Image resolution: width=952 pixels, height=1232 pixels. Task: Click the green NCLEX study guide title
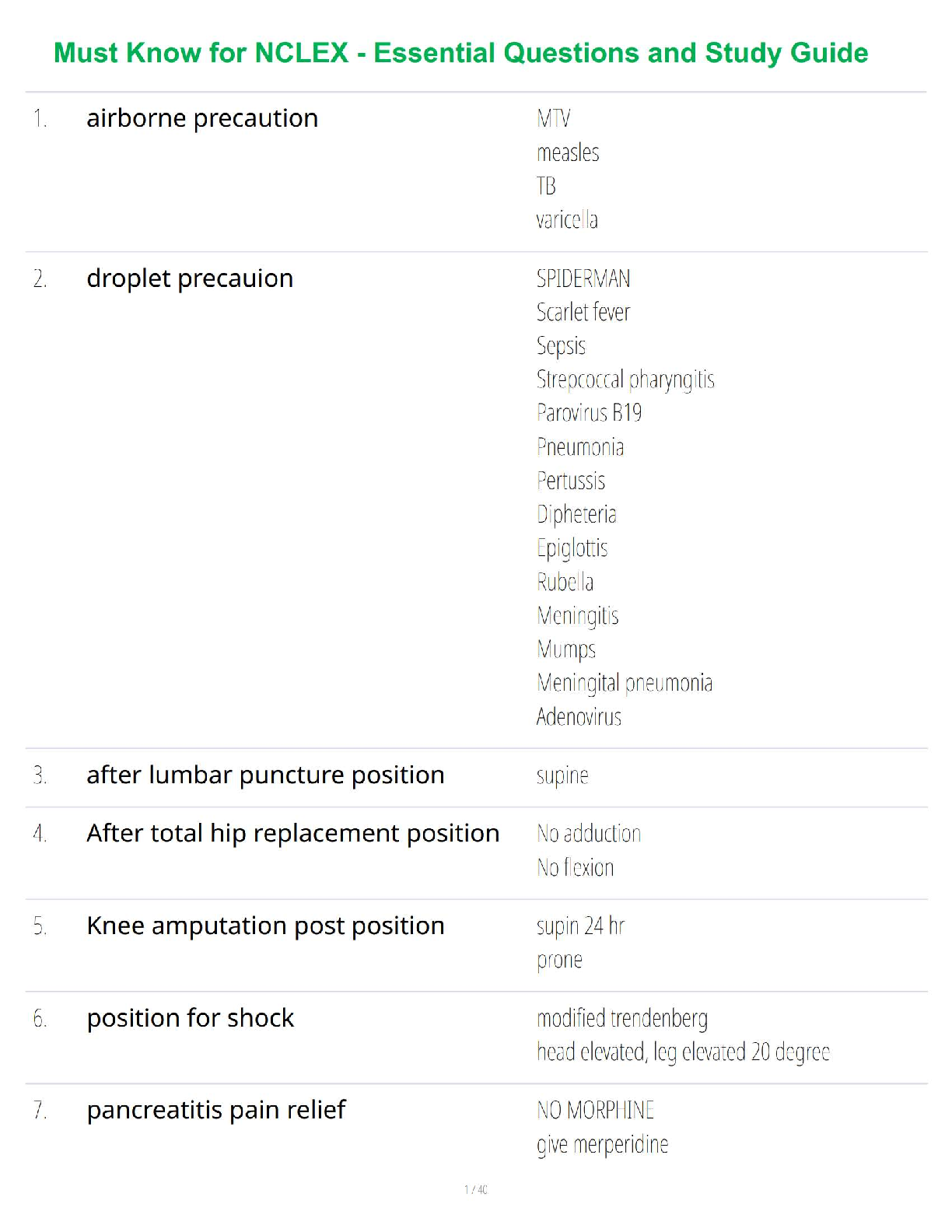coord(460,53)
